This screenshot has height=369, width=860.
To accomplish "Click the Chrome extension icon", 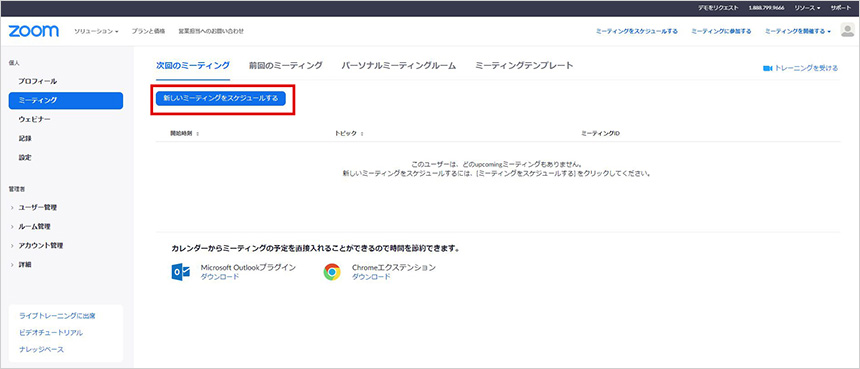I will [332, 272].
